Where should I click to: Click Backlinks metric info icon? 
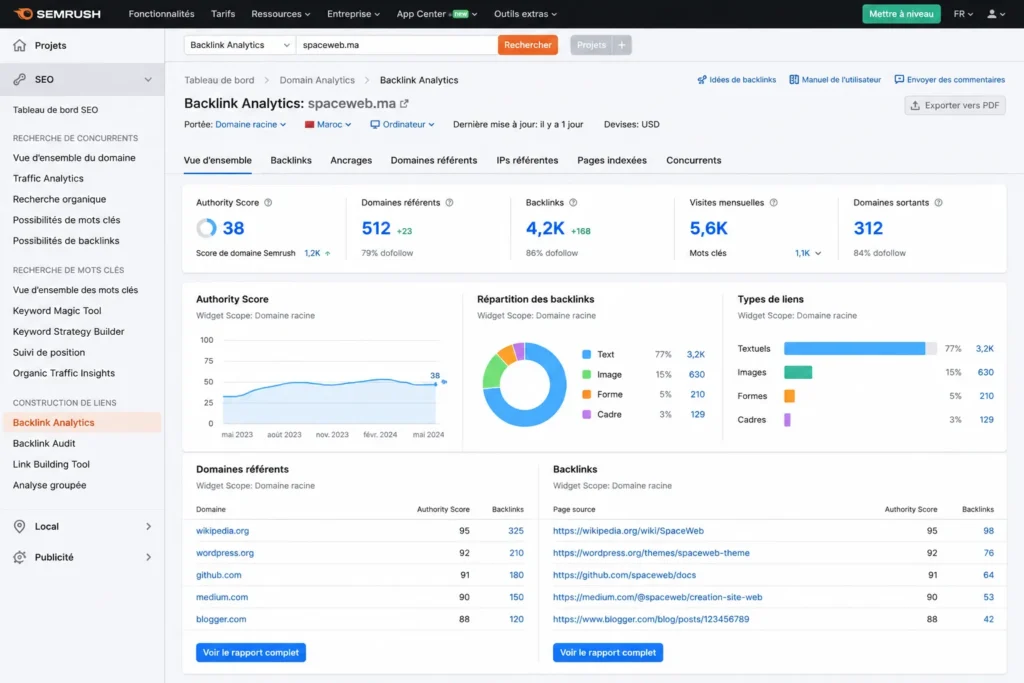(573, 202)
